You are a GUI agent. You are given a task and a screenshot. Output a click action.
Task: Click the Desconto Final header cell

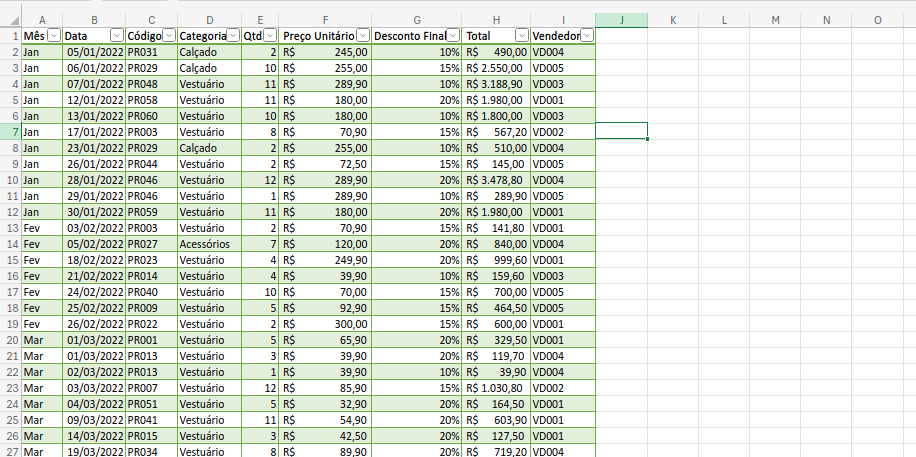click(417, 36)
